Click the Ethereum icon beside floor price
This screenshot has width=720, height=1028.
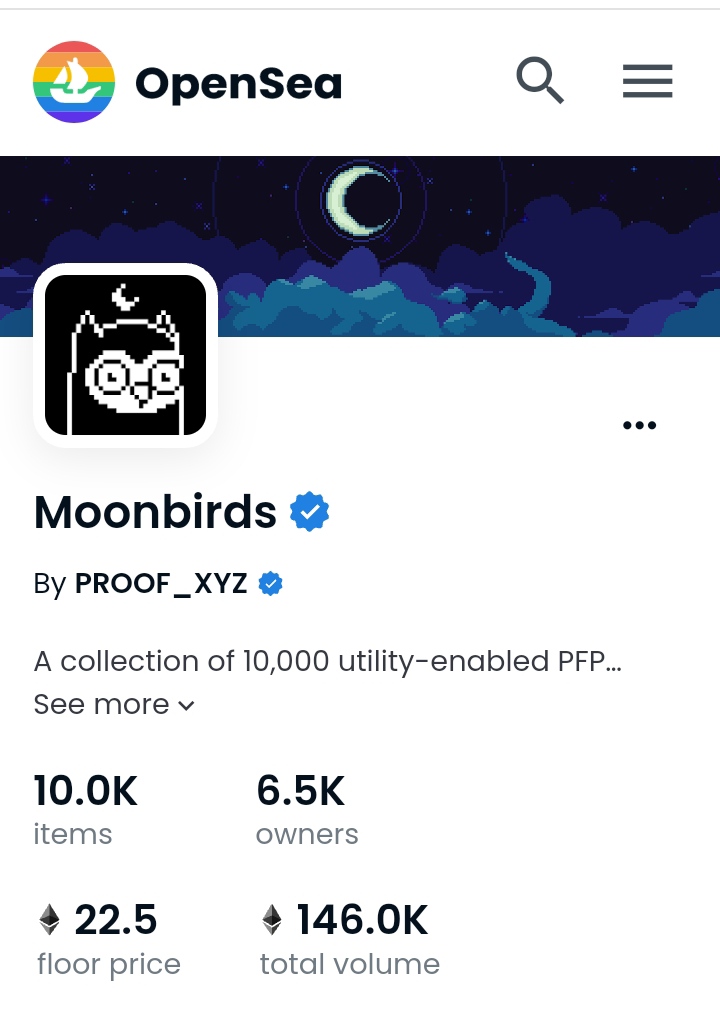pos(49,920)
